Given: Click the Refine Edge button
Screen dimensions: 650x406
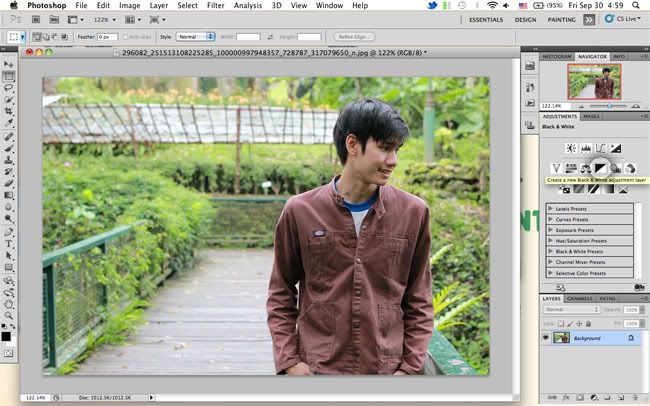Looking at the screenshot, I should coord(354,37).
